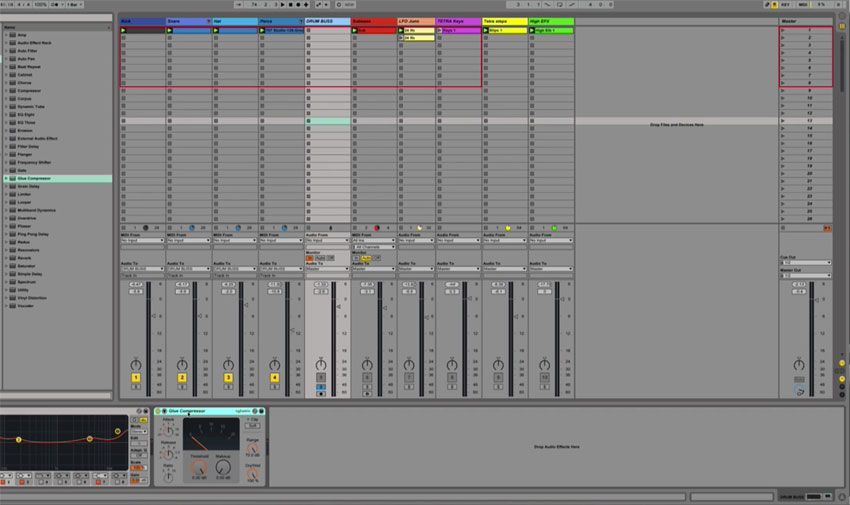850x505 pixels.
Task: Launch master scene 1
Action: tap(783, 30)
